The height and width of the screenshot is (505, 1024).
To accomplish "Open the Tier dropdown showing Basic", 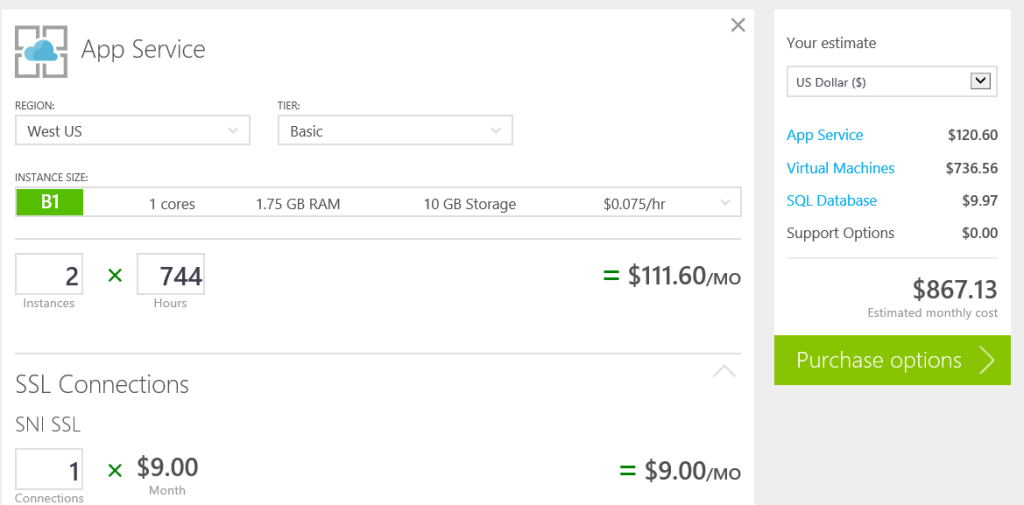I will point(395,131).
